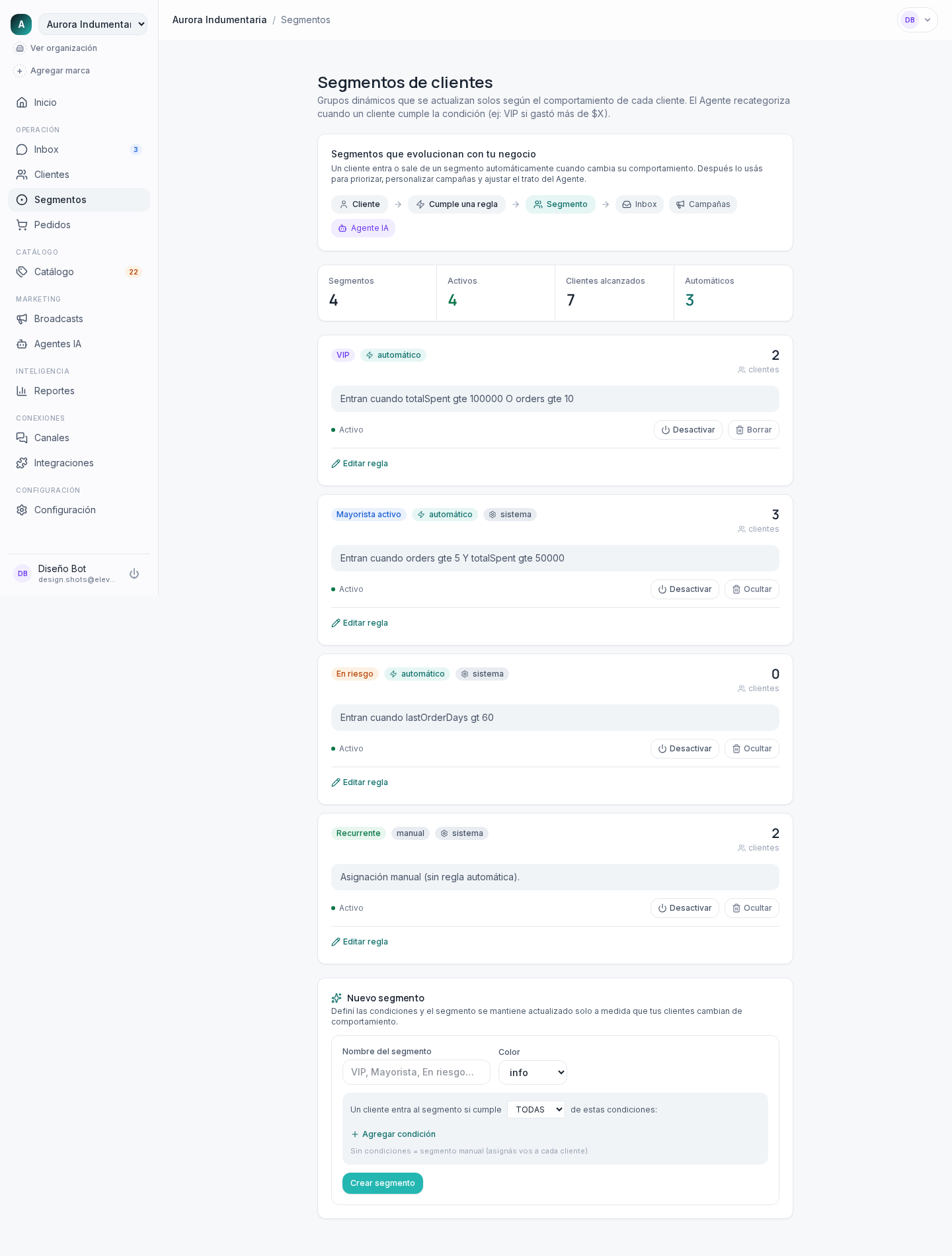
Task: Edit rule of Mayorista activo segment
Action: point(360,623)
